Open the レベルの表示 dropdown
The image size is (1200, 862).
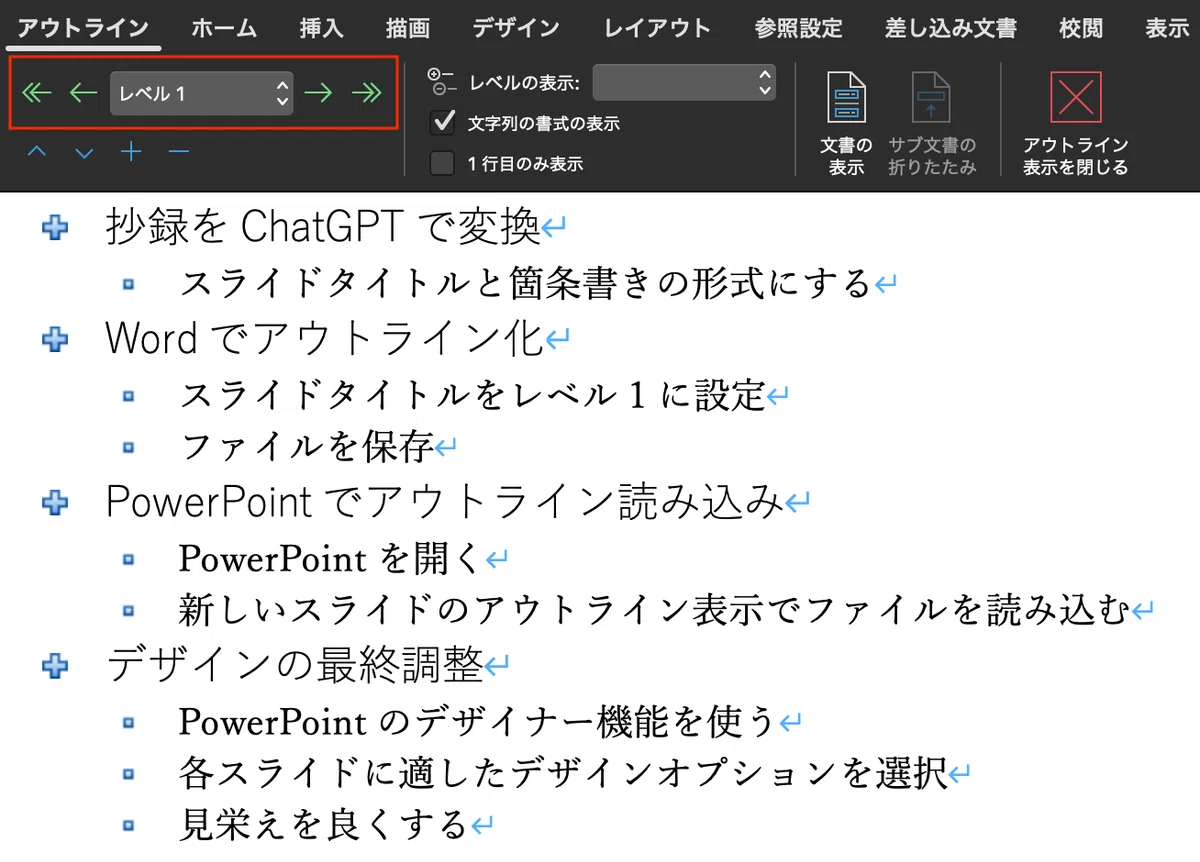[684, 83]
